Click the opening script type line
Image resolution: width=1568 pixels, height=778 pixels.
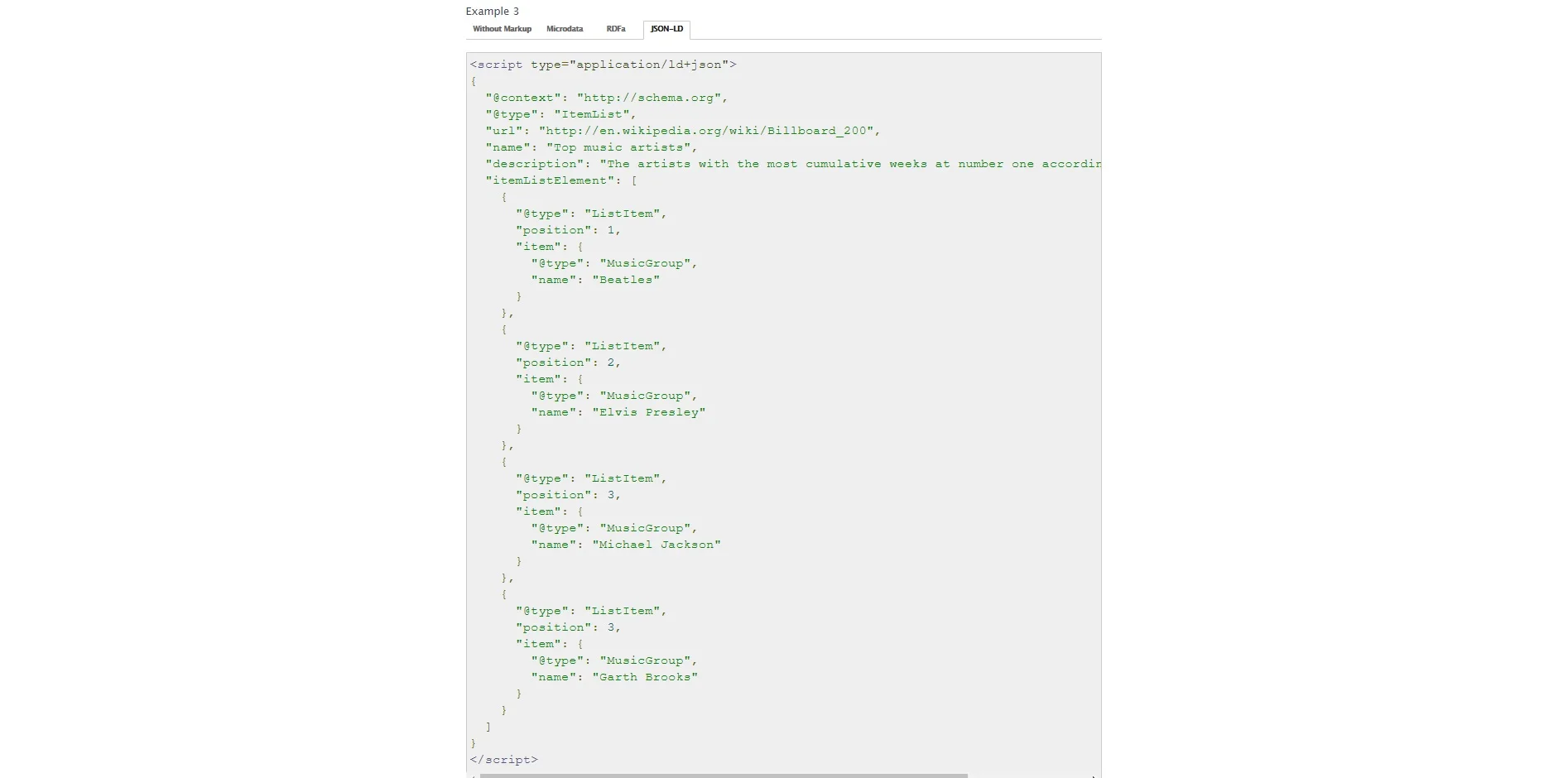[x=603, y=65]
